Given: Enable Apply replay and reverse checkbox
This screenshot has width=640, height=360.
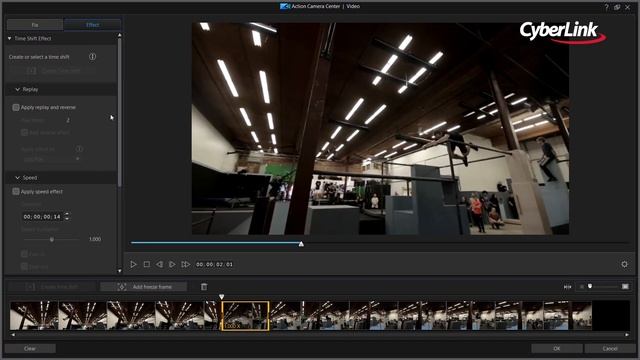Looking at the screenshot, I should (x=16, y=107).
